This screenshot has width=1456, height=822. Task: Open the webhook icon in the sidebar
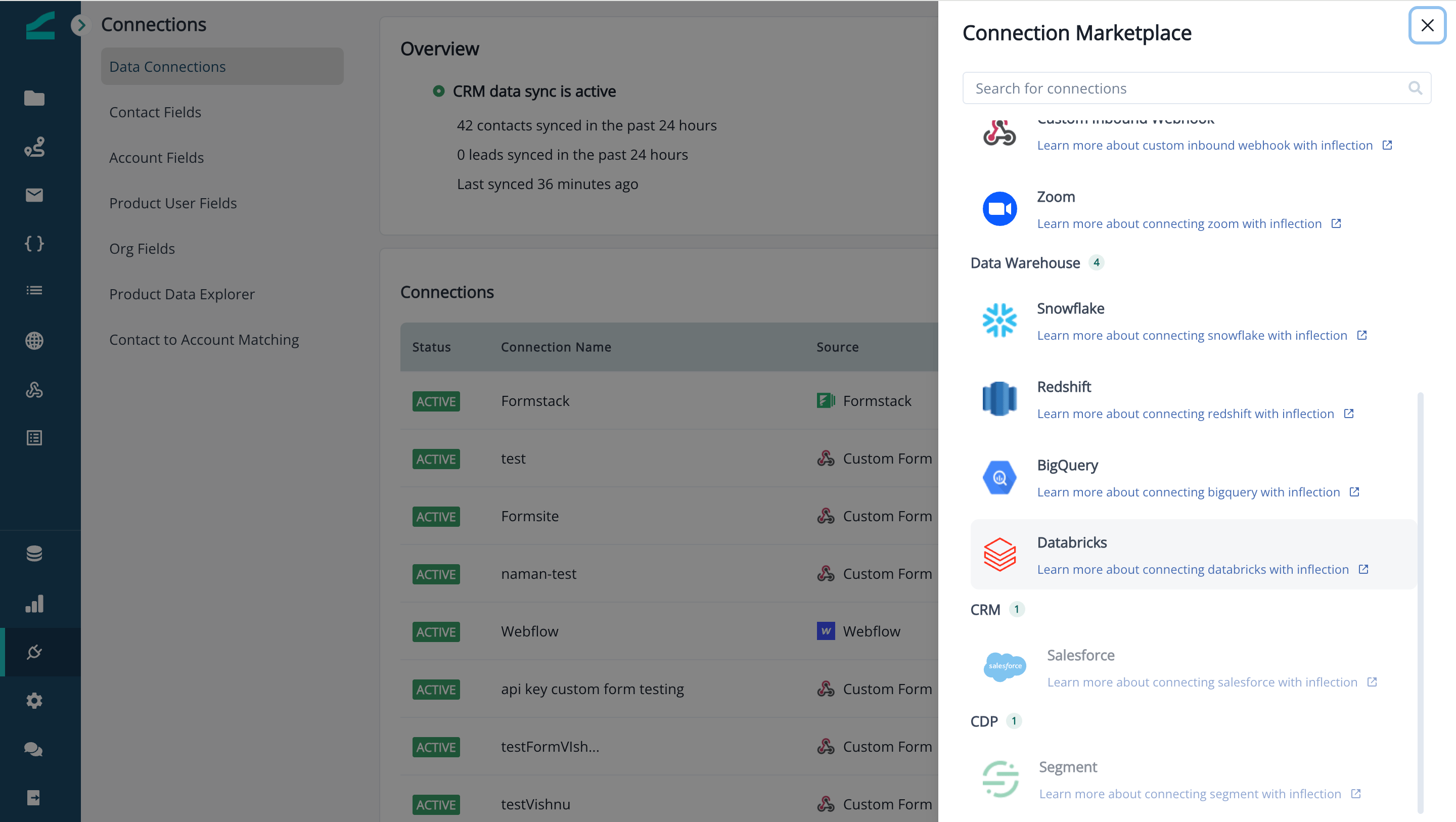34,390
